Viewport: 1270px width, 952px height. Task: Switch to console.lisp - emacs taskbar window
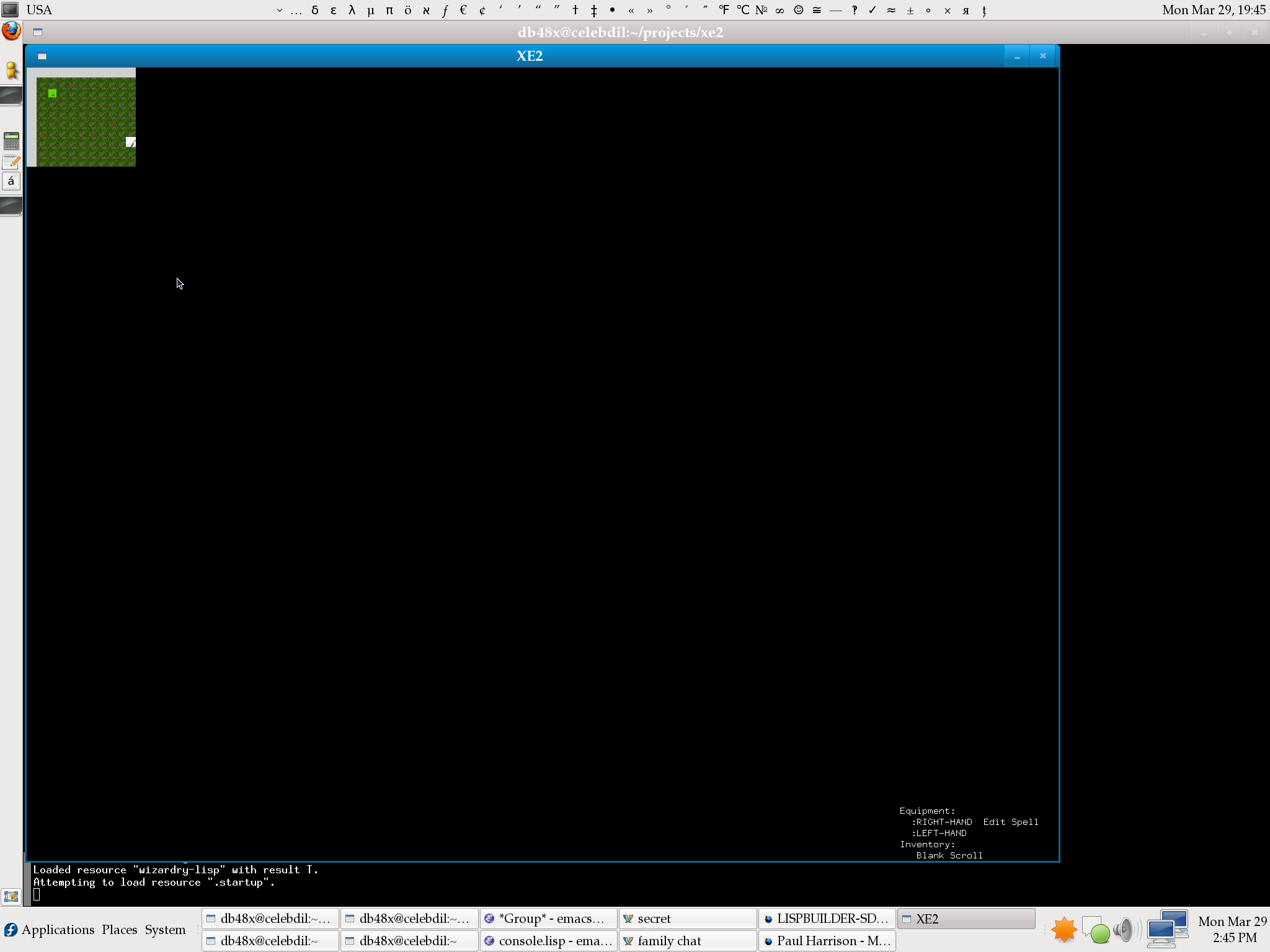[549, 941]
